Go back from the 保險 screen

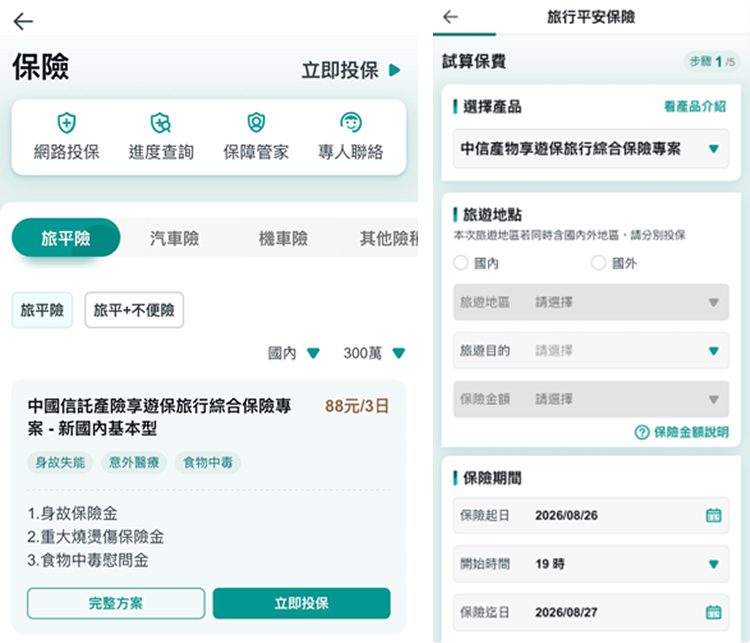[23, 22]
